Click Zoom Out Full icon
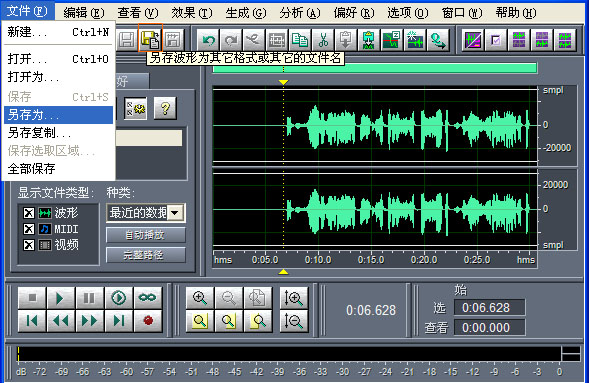This screenshot has height=383, width=589. tap(258, 298)
